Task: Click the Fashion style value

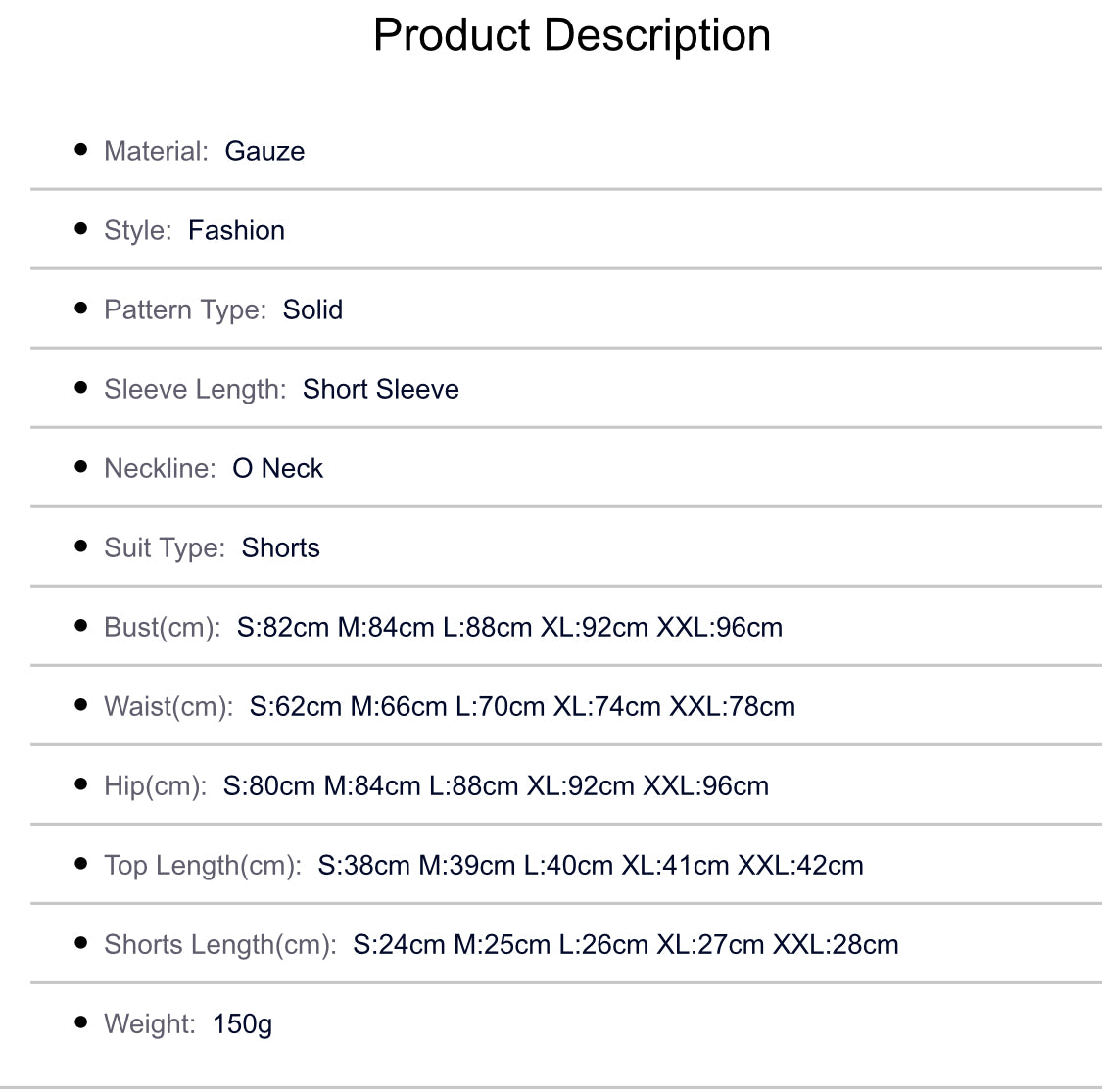Action: point(236,230)
